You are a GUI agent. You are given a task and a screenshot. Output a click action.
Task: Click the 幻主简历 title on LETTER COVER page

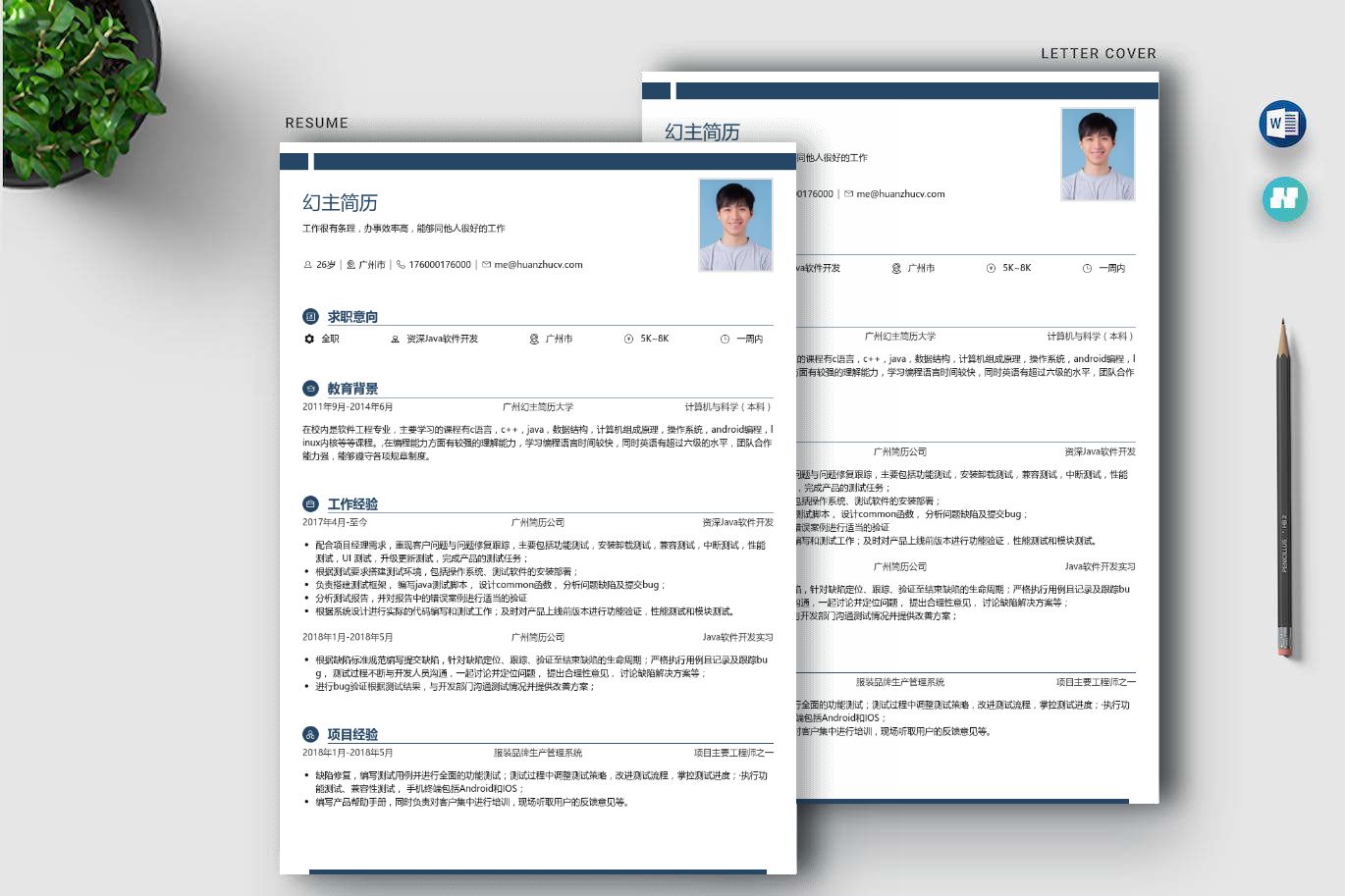tap(702, 132)
